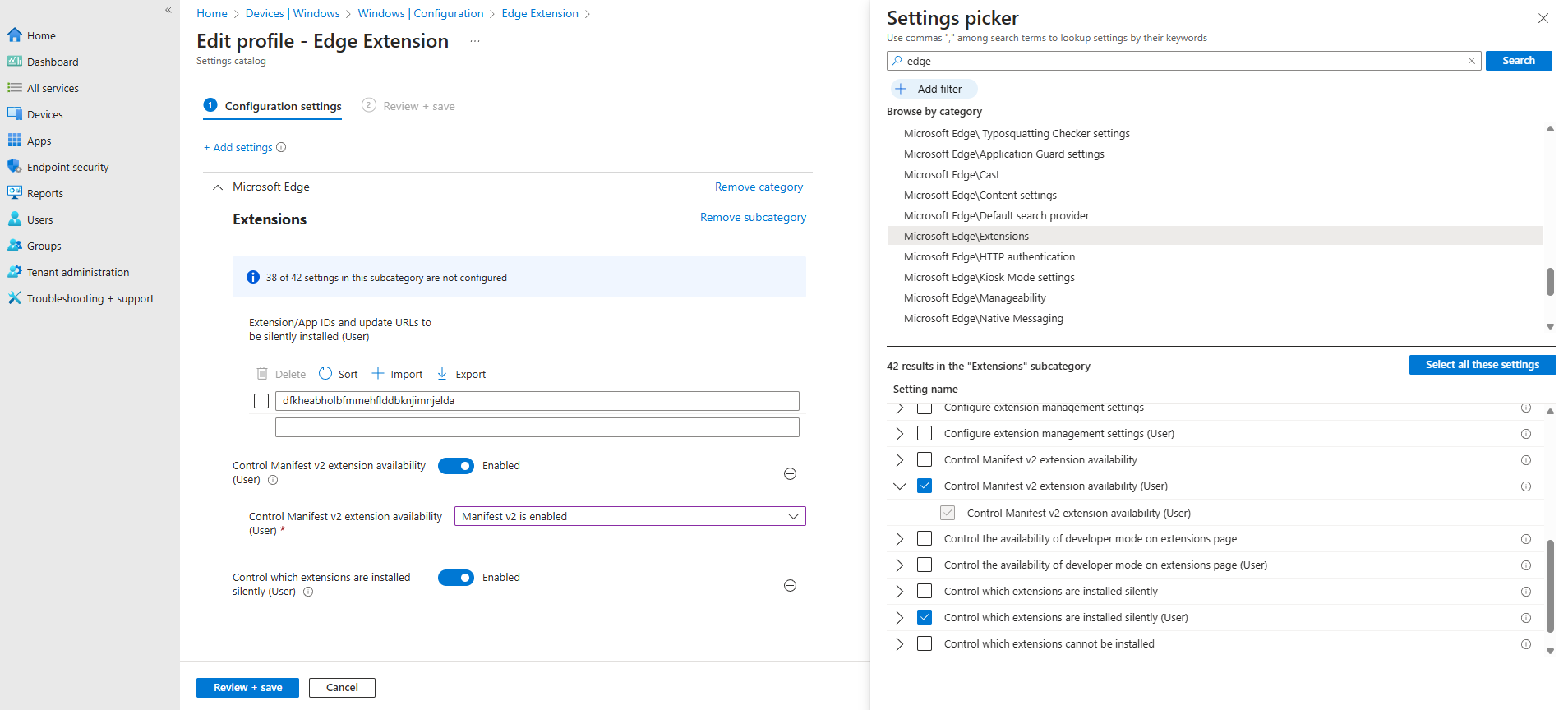
Task: Navigate to Devices | Windows breadcrumb
Action: tap(293, 13)
